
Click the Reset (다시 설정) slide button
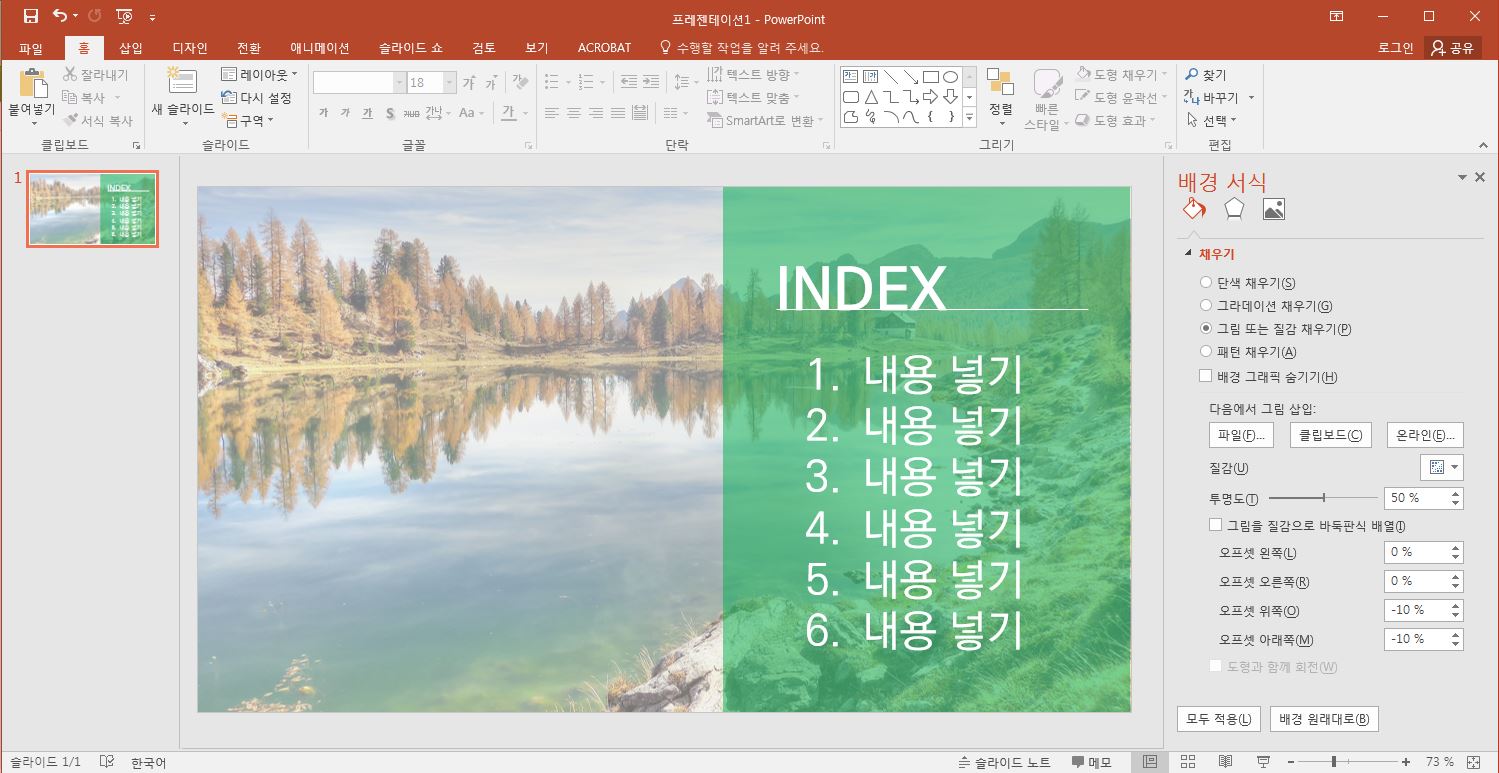(x=257, y=98)
